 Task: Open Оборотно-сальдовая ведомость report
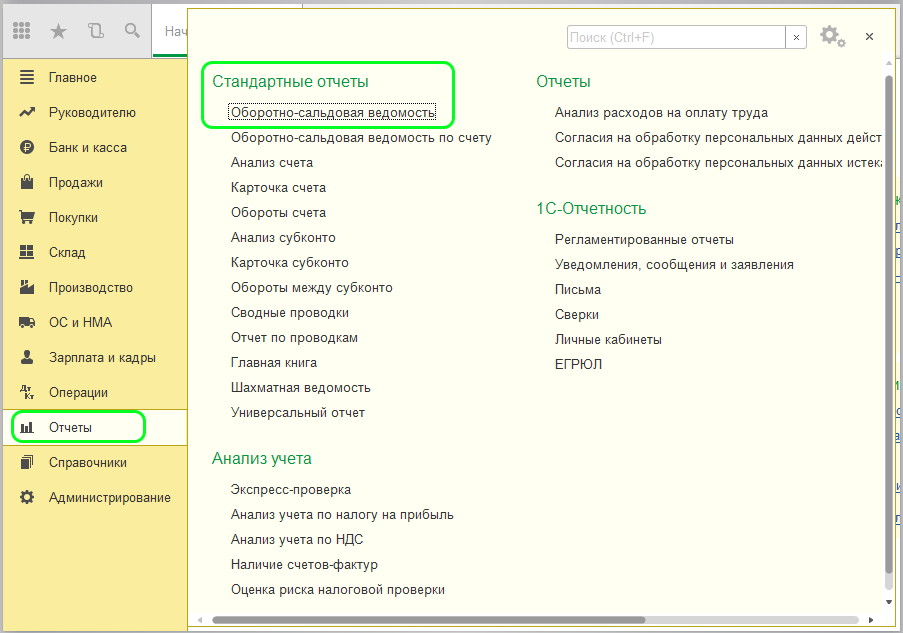tap(332, 112)
